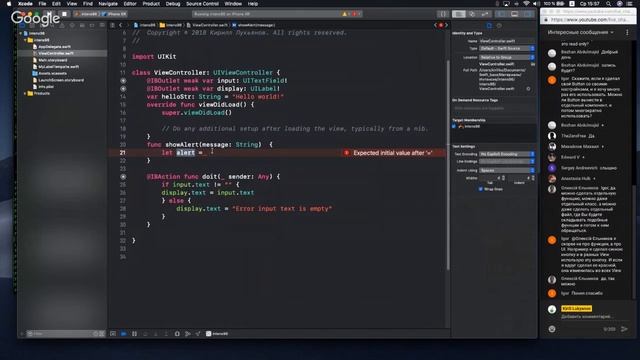
Task: Click the Name field in Identity and Type
Action: coord(507,41)
